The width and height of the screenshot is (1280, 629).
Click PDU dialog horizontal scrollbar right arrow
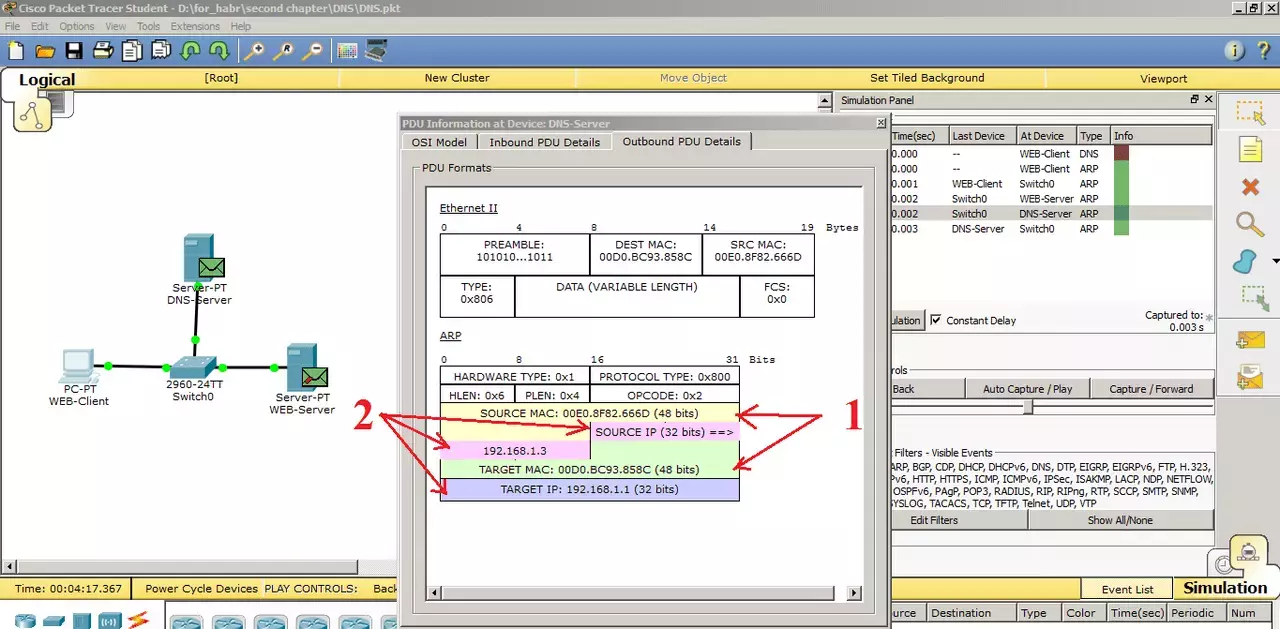coord(854,592)
